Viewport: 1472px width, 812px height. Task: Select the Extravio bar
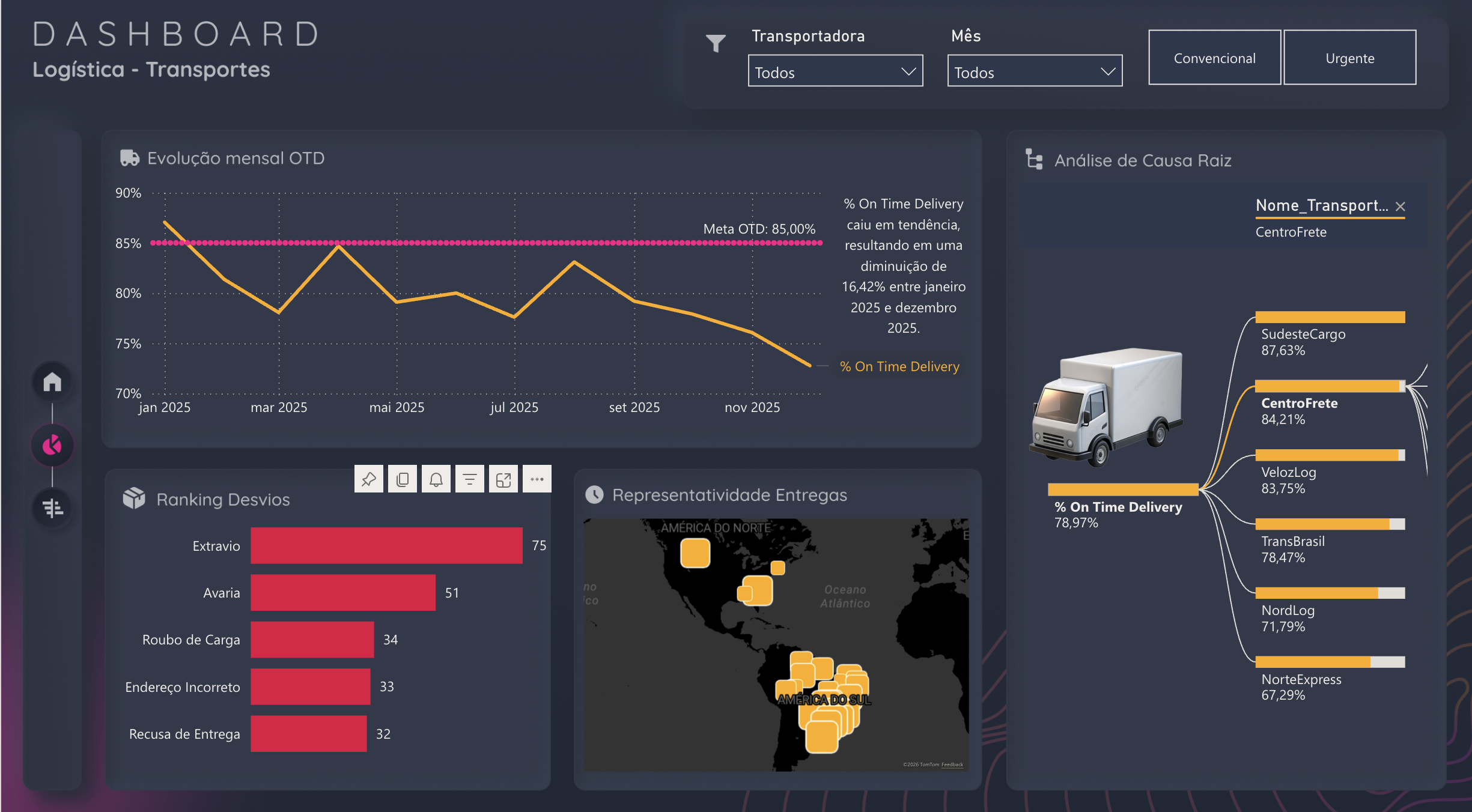pos(386,545)
